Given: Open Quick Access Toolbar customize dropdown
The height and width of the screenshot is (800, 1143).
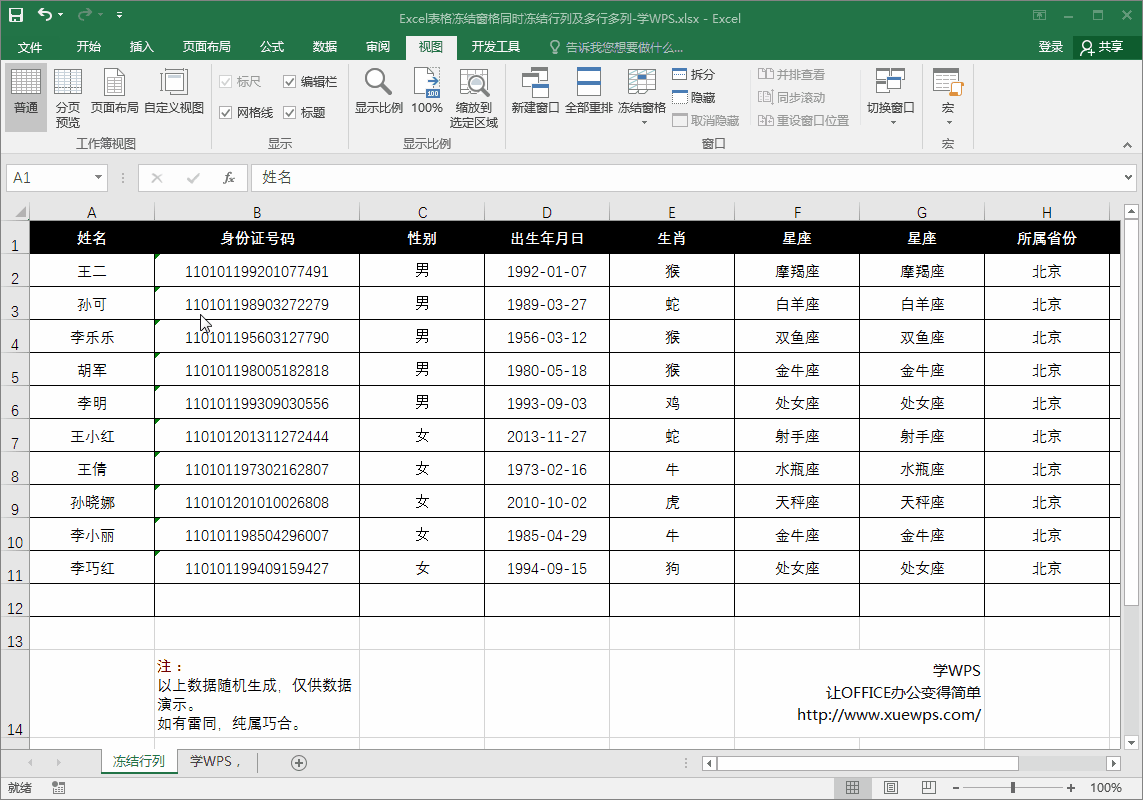Looking at the screenshot, I should [x=120, y=15].
